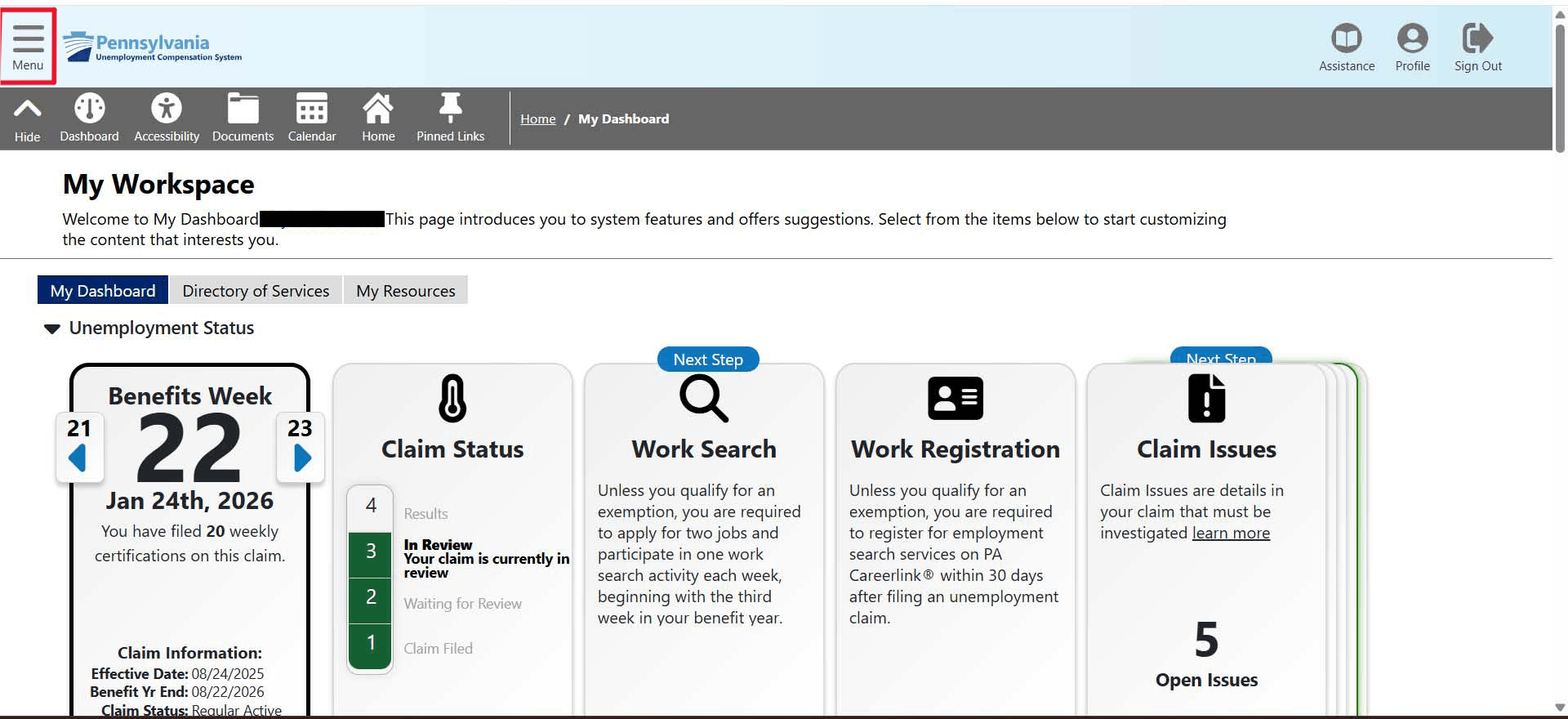Open the Accessibility icon in toolbar
Screen dimensions: 1568x719
pyautogui.click(x=167, y=109)
